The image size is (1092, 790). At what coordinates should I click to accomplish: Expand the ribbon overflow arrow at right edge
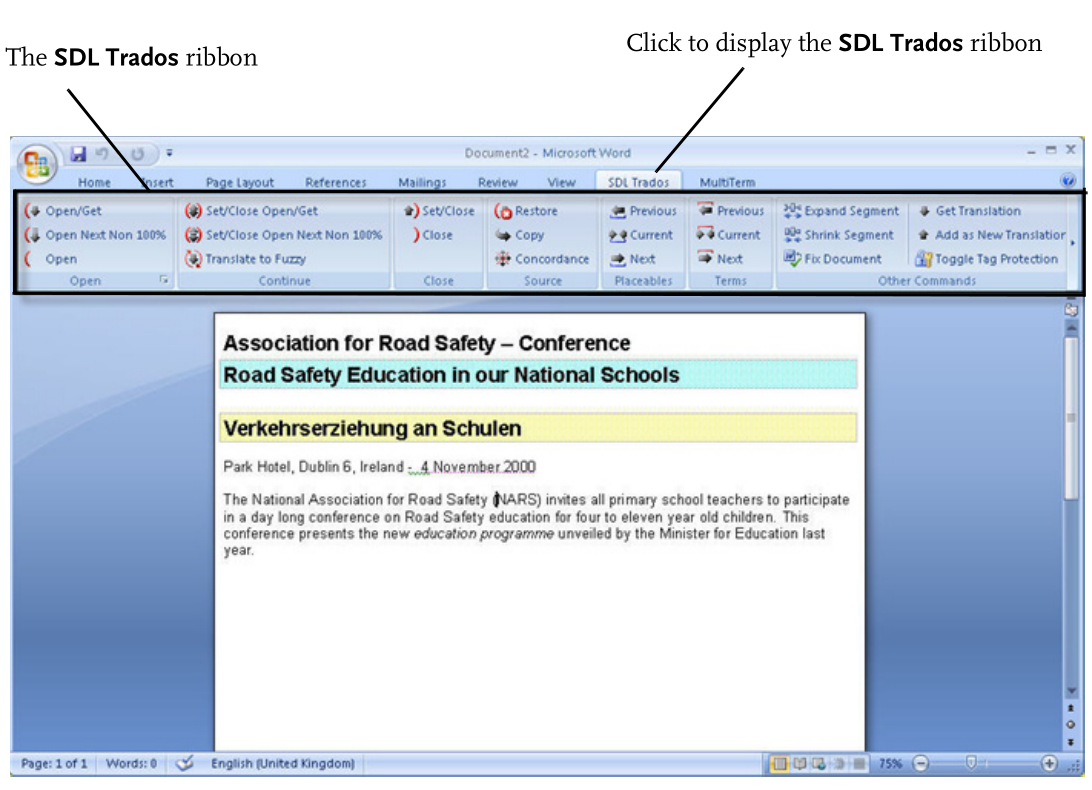pyautogui.click(x=1072, y=242)
